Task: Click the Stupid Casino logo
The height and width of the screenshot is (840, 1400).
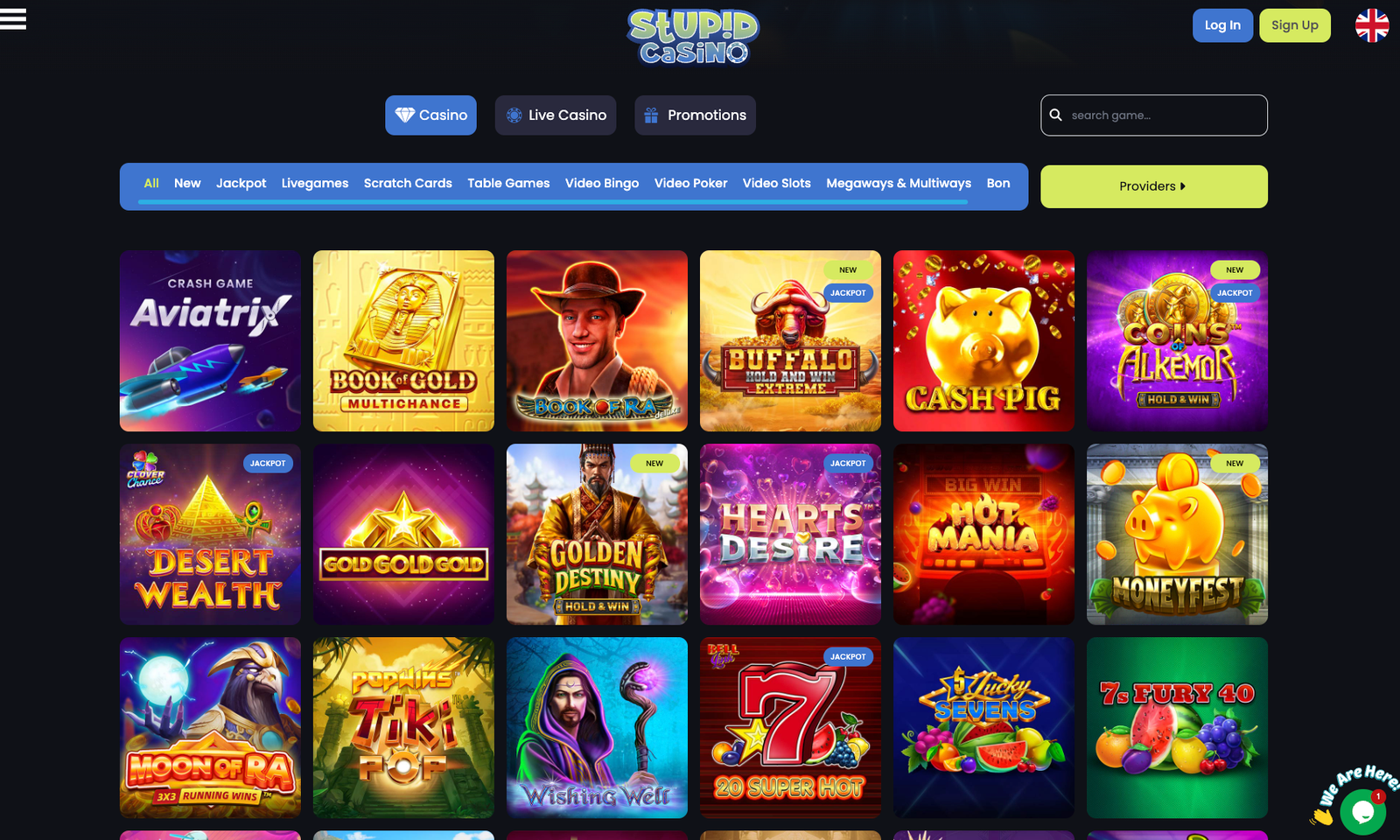Action: tap(693, 37)
